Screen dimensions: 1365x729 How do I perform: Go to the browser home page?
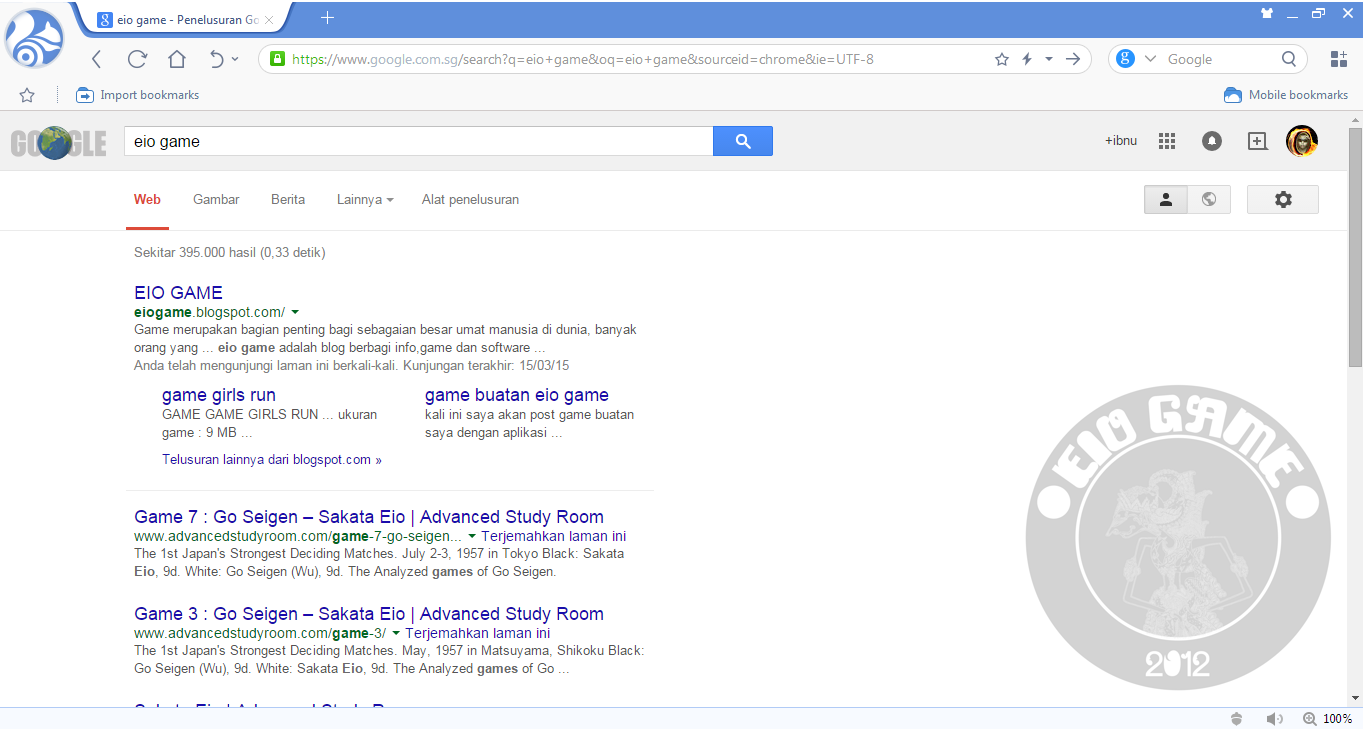coord(177,59)
